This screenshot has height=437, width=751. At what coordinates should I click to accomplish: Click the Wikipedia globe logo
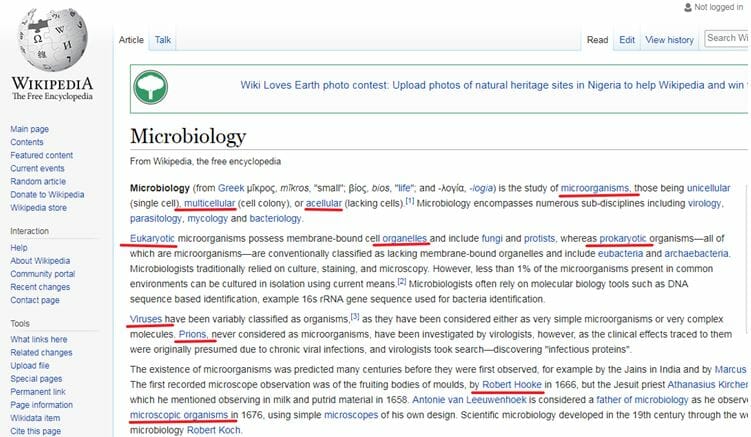(53, 39)
